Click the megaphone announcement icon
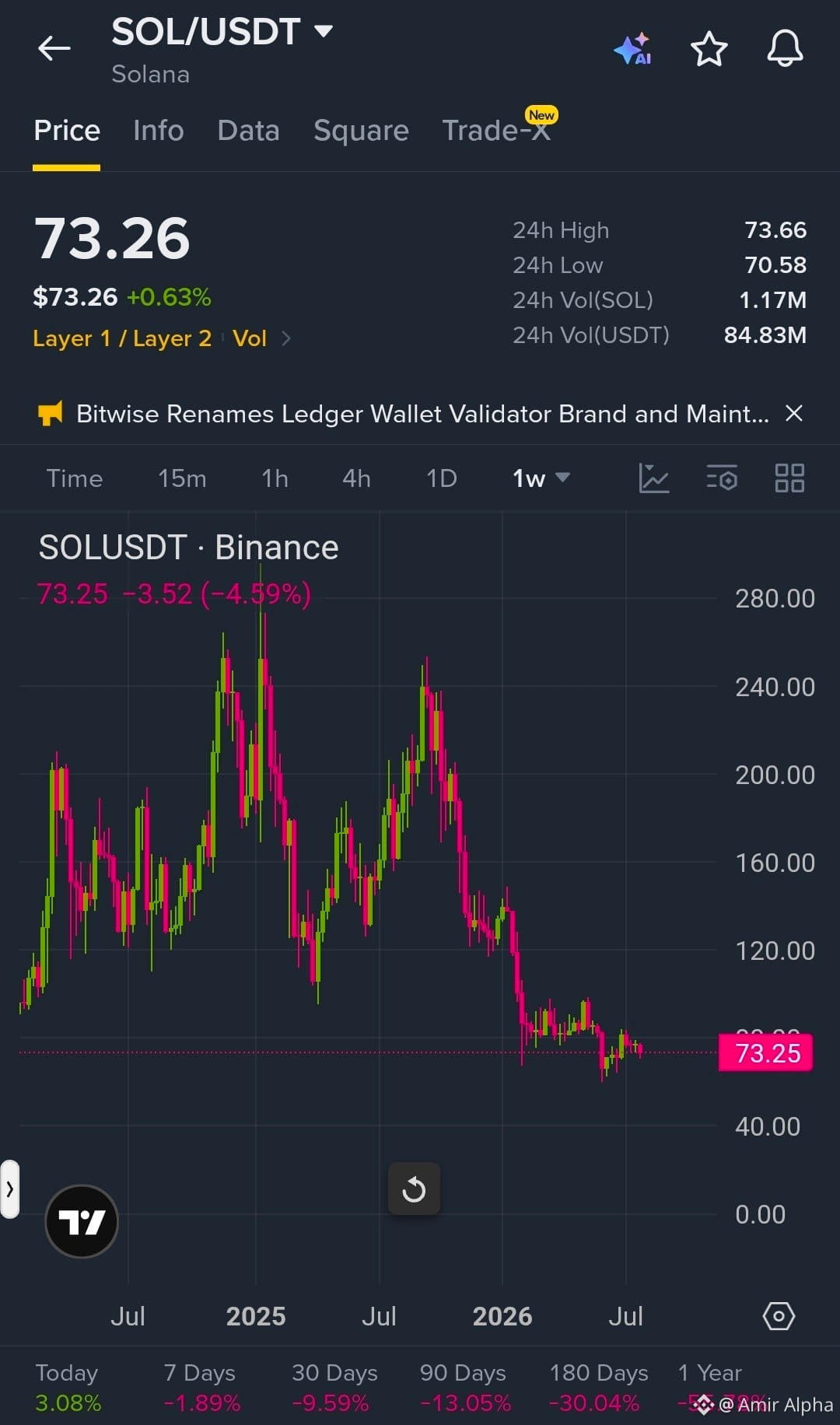 click(50, 413)
